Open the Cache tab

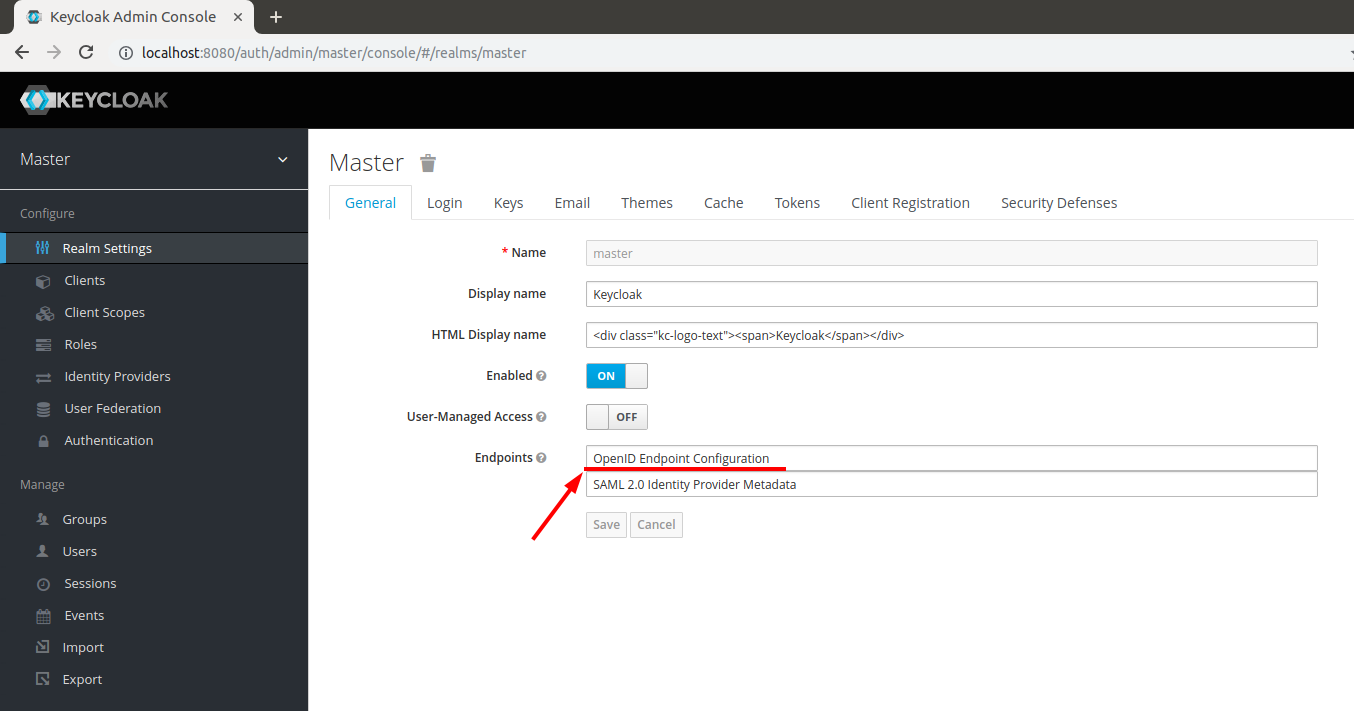point(723,203)
